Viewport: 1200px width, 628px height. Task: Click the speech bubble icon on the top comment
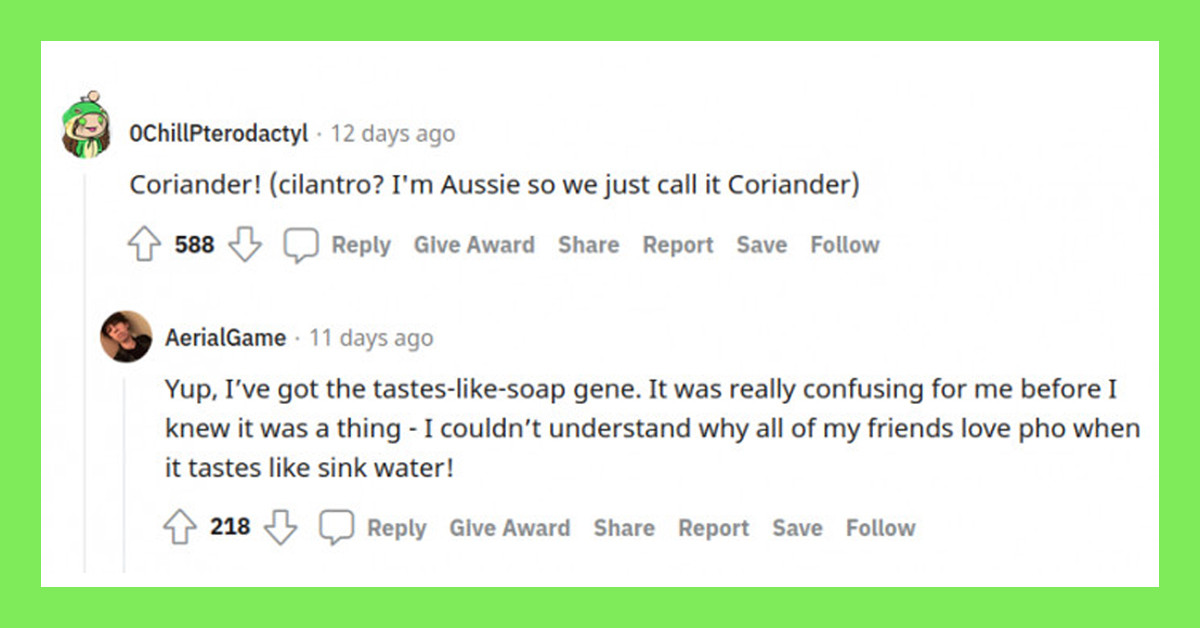pyautogui.click(x=300, y=244)
